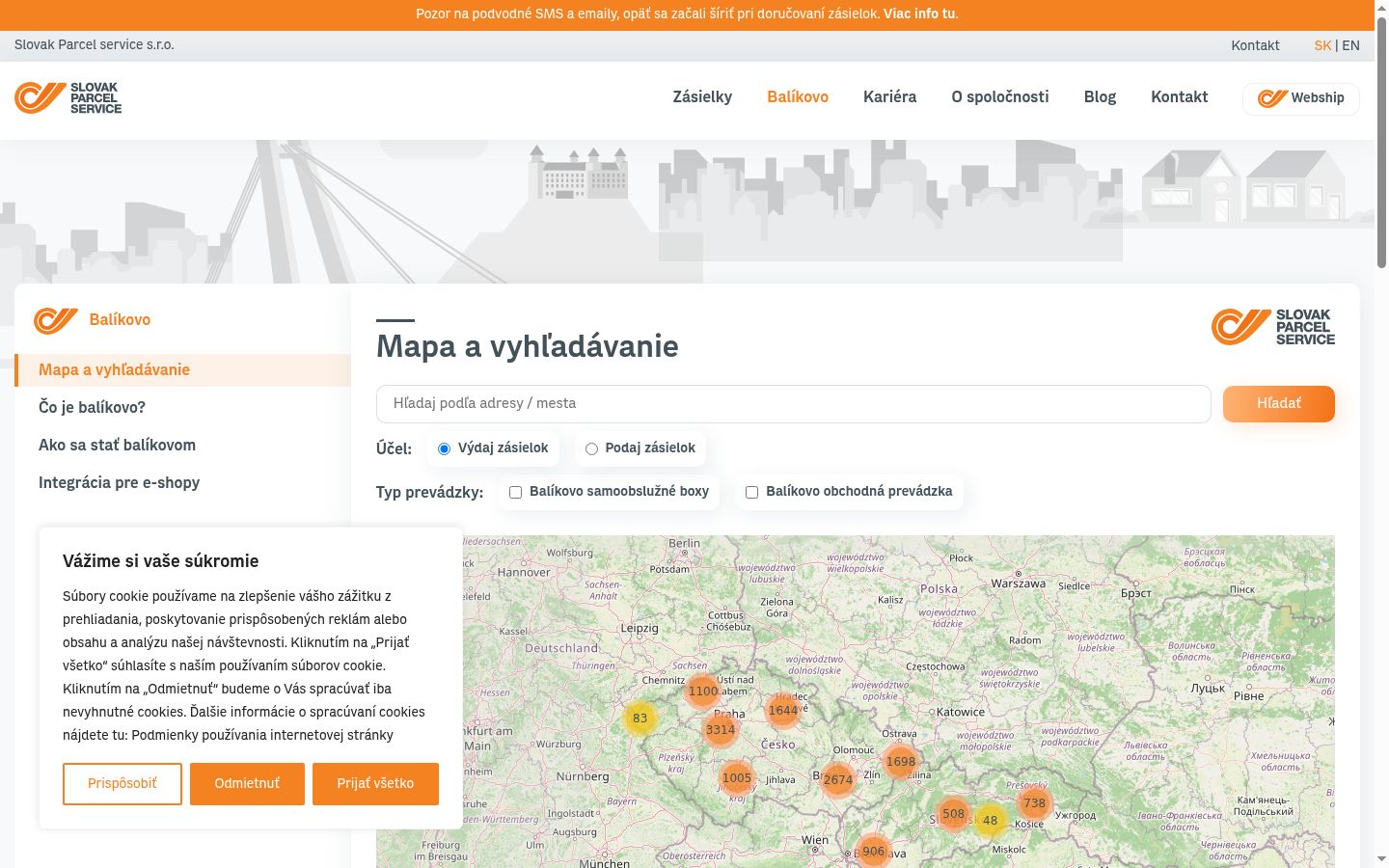Screen dimensions: 1389x868
Task: Open map cluster marker 3314
Action: click(721, 730)
